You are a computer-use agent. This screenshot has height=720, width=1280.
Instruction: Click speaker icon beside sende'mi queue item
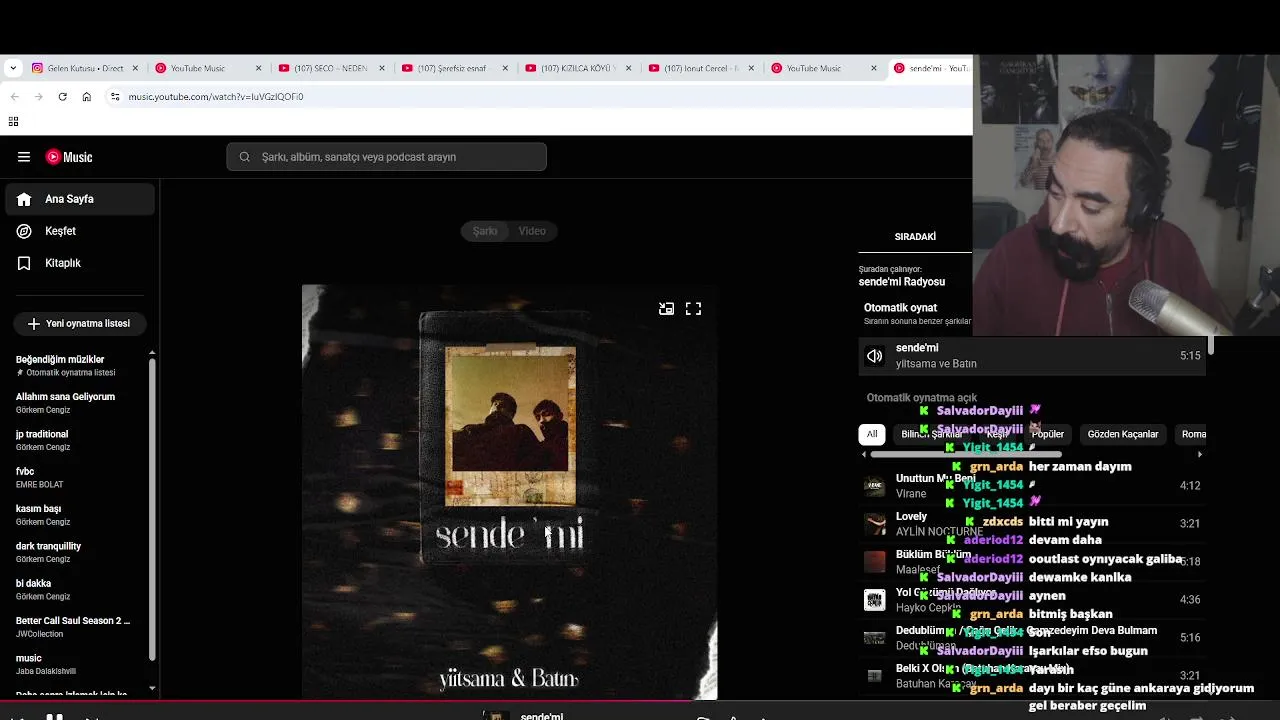pyautogui.click(x=875, y=356)
